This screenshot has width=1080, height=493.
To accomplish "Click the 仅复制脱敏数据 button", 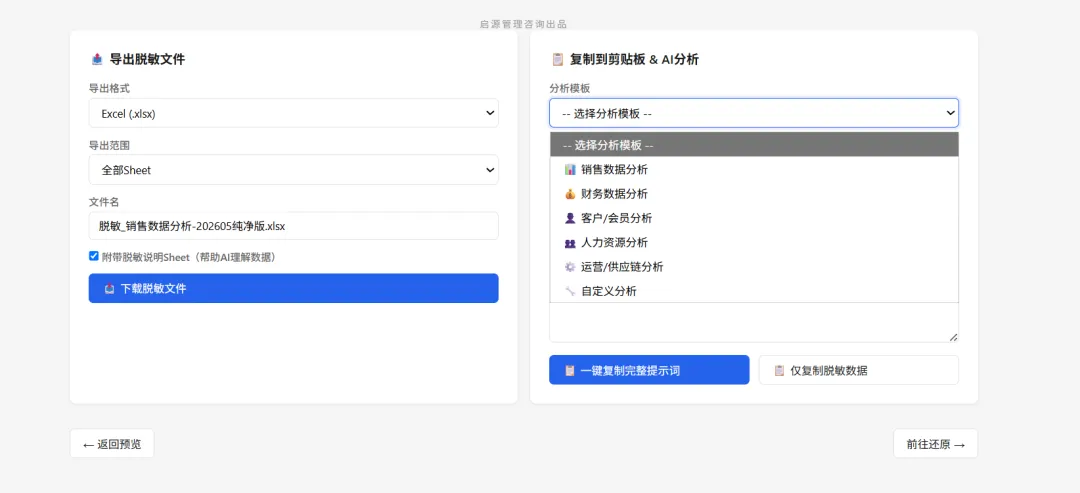I will (x=858, y=370).
